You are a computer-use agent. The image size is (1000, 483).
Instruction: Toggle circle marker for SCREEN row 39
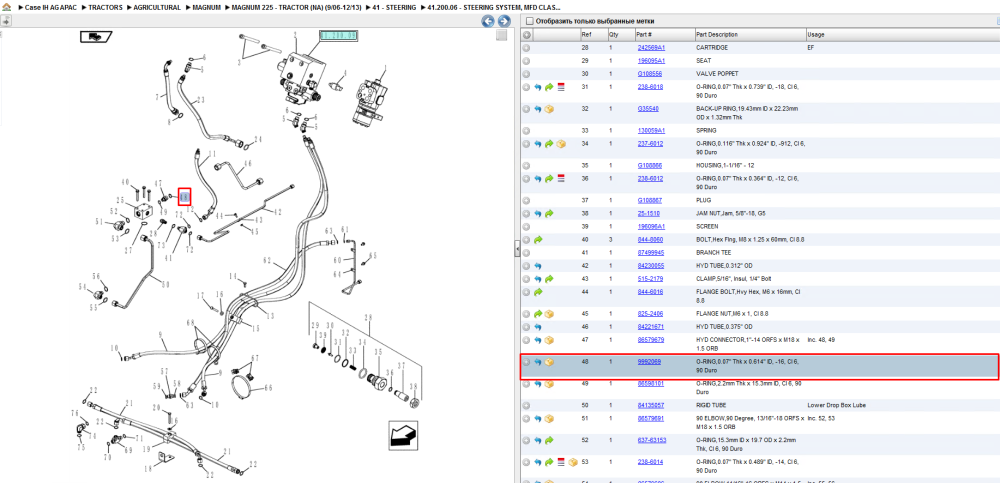(526, 227)
